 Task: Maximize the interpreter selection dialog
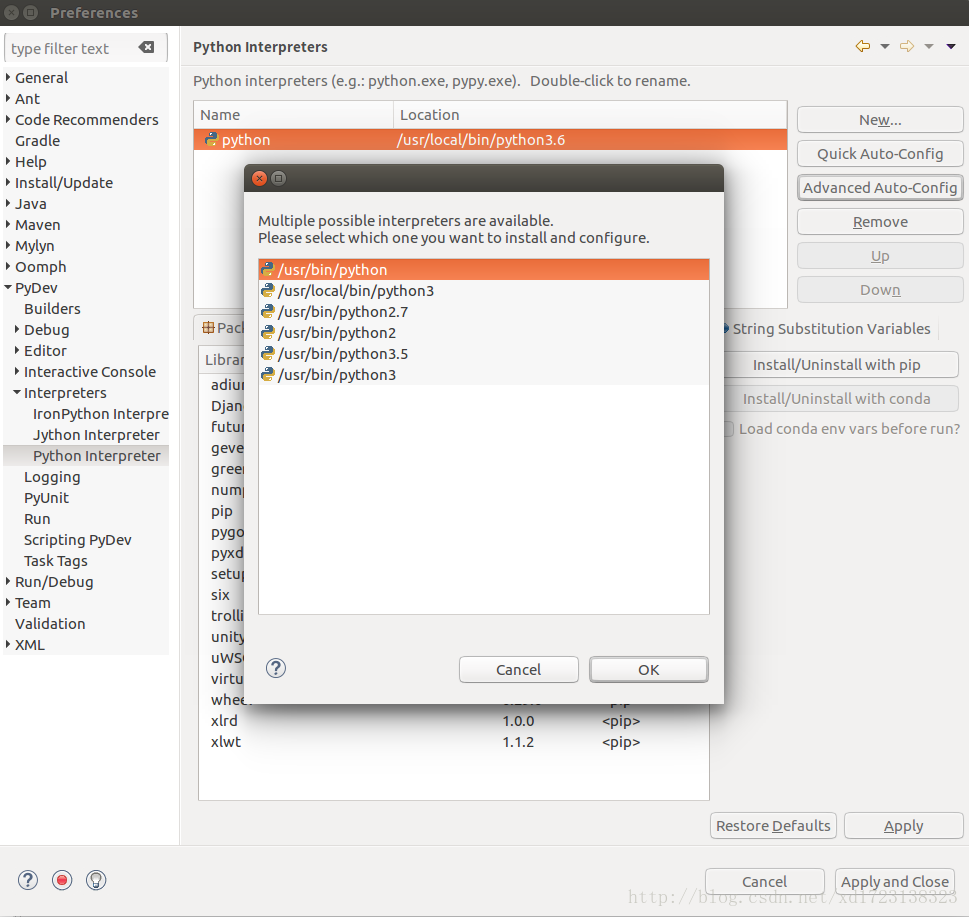pos(279,179)
